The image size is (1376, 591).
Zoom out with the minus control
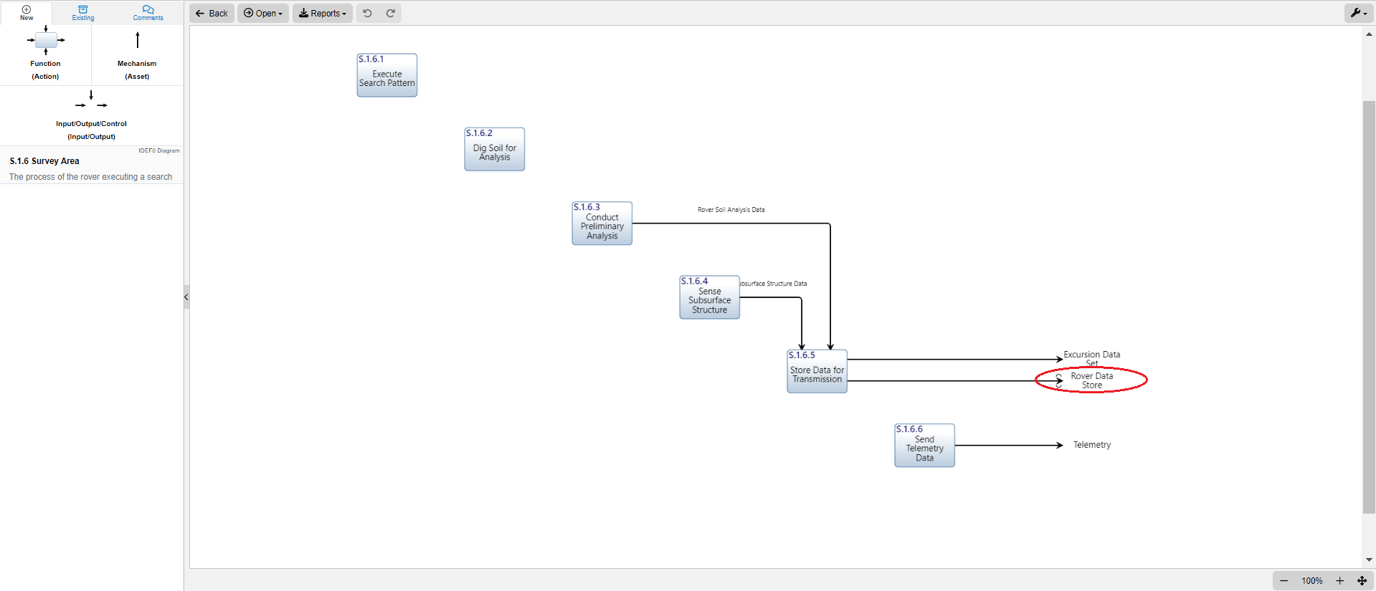click(1284, 580)
